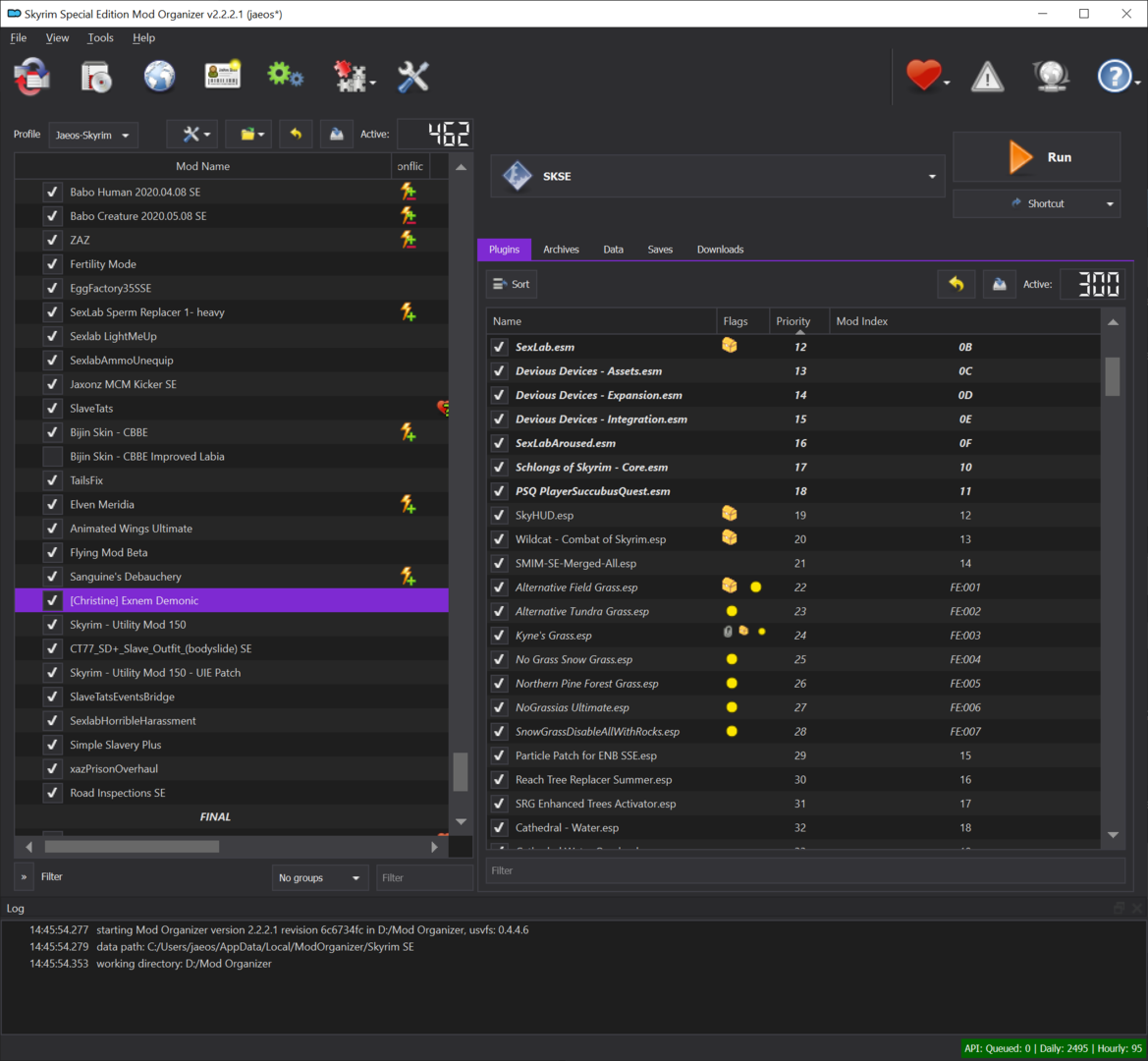This screenshot has height=1061, width=1148.
Task: Click the plugin list vertical scrollbar thumb
Action: pos(1112,376)
